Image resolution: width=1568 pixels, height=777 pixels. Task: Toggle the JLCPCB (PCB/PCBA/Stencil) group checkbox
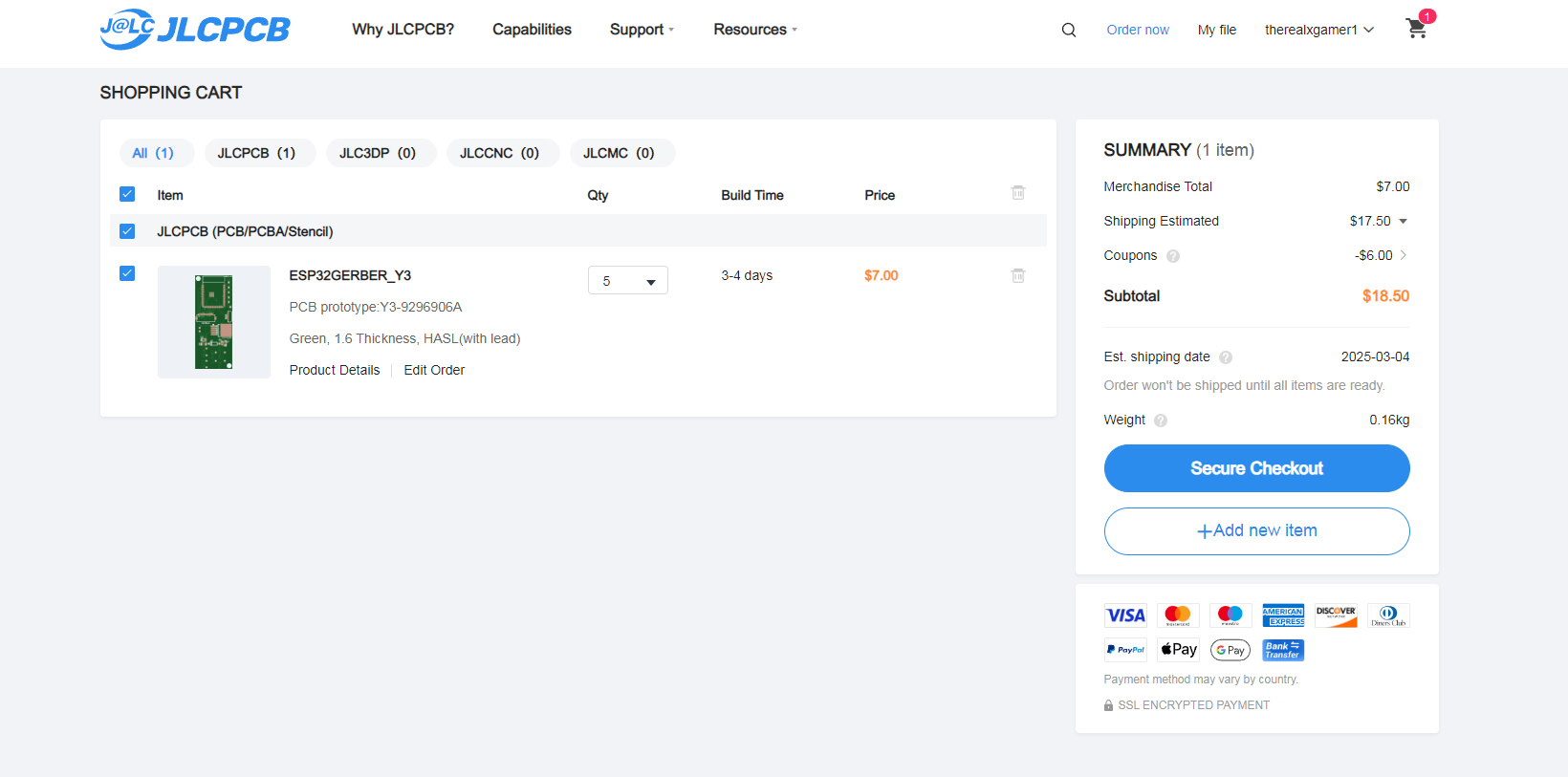pyautogui.click(x=127, y=231)
